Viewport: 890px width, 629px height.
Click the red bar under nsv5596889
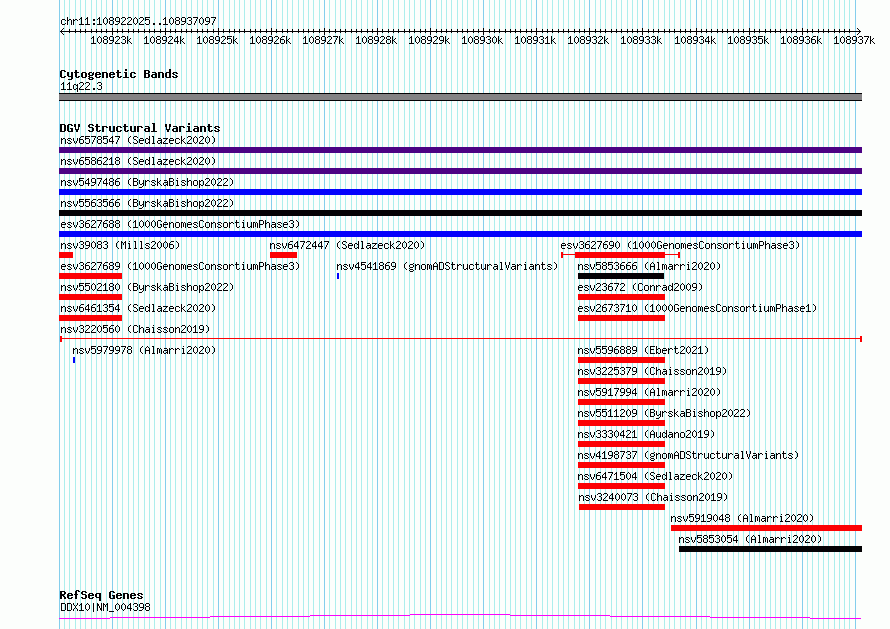(621, 360)
